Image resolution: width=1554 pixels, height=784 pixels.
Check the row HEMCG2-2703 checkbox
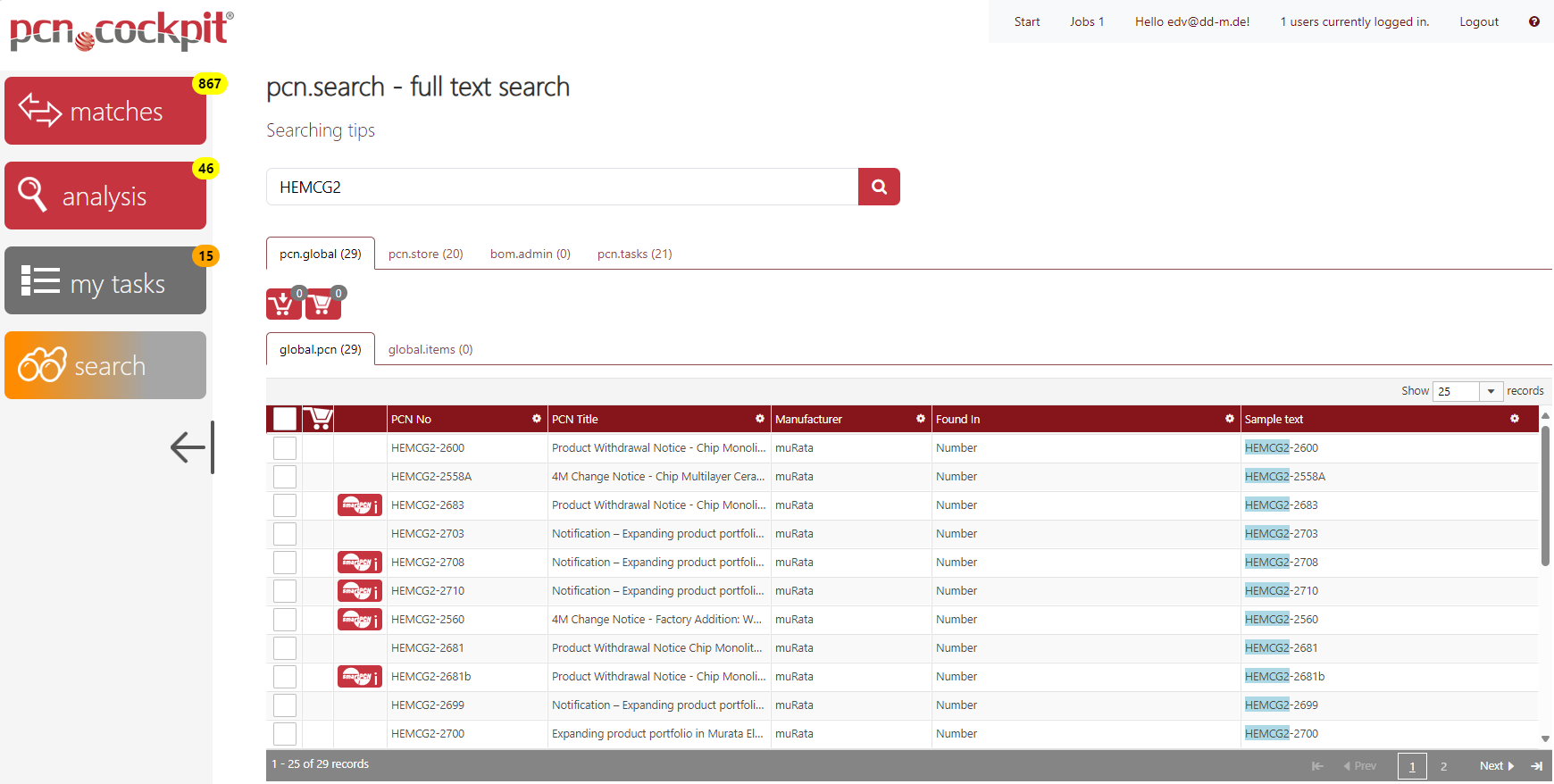click(285, 534)
